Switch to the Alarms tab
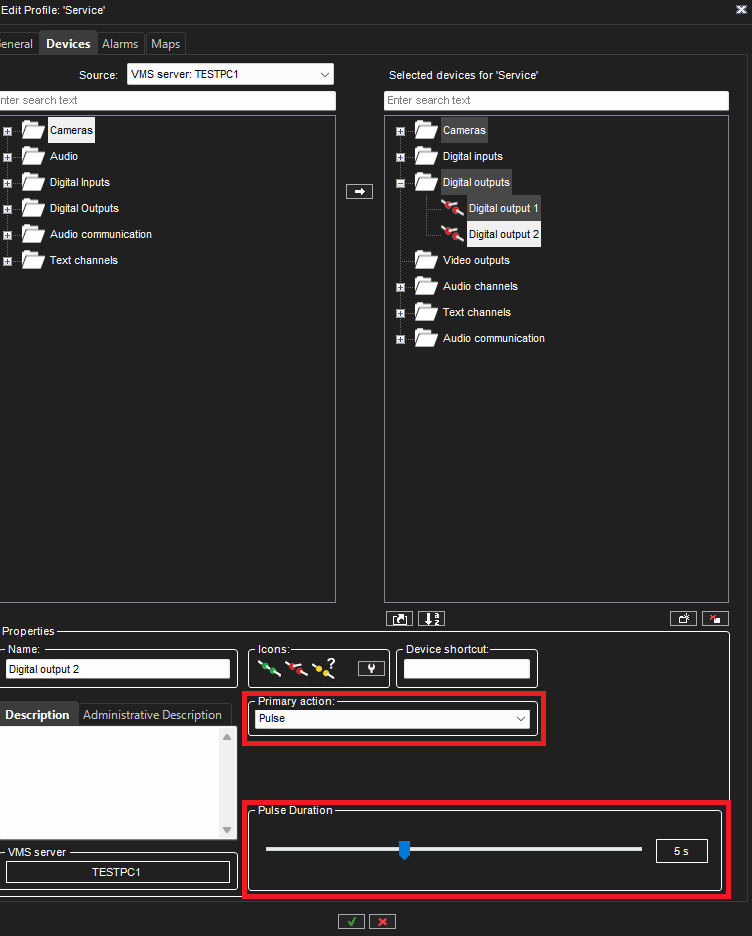 click(x=120, y=44)
